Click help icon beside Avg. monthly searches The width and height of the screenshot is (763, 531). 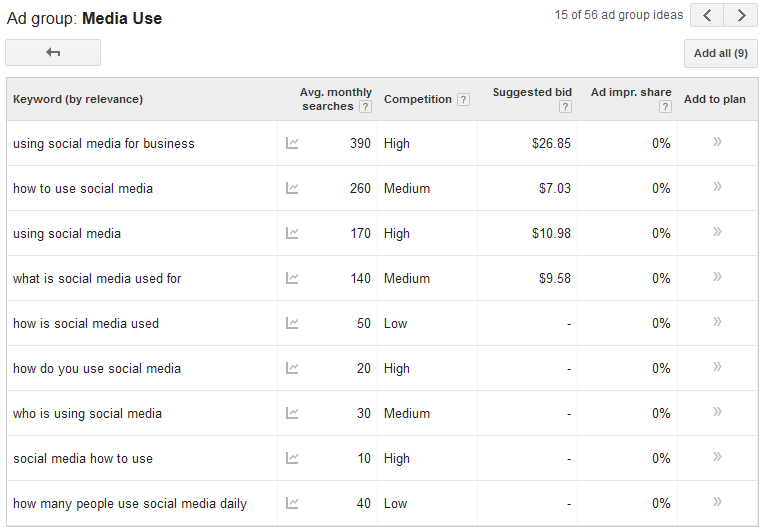coord(365,107)
